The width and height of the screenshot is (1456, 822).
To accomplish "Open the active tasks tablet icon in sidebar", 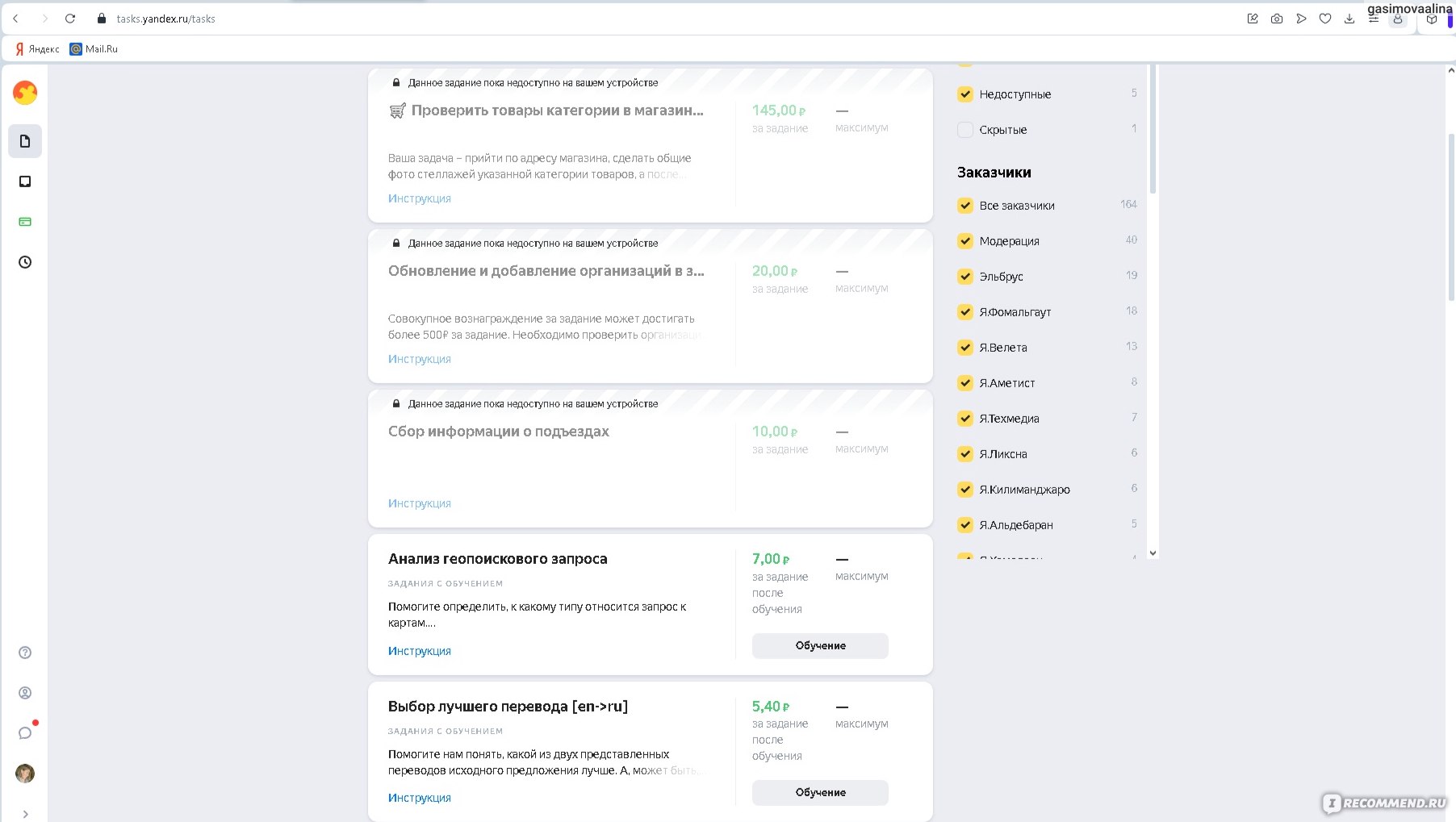I will pos(25,182).
